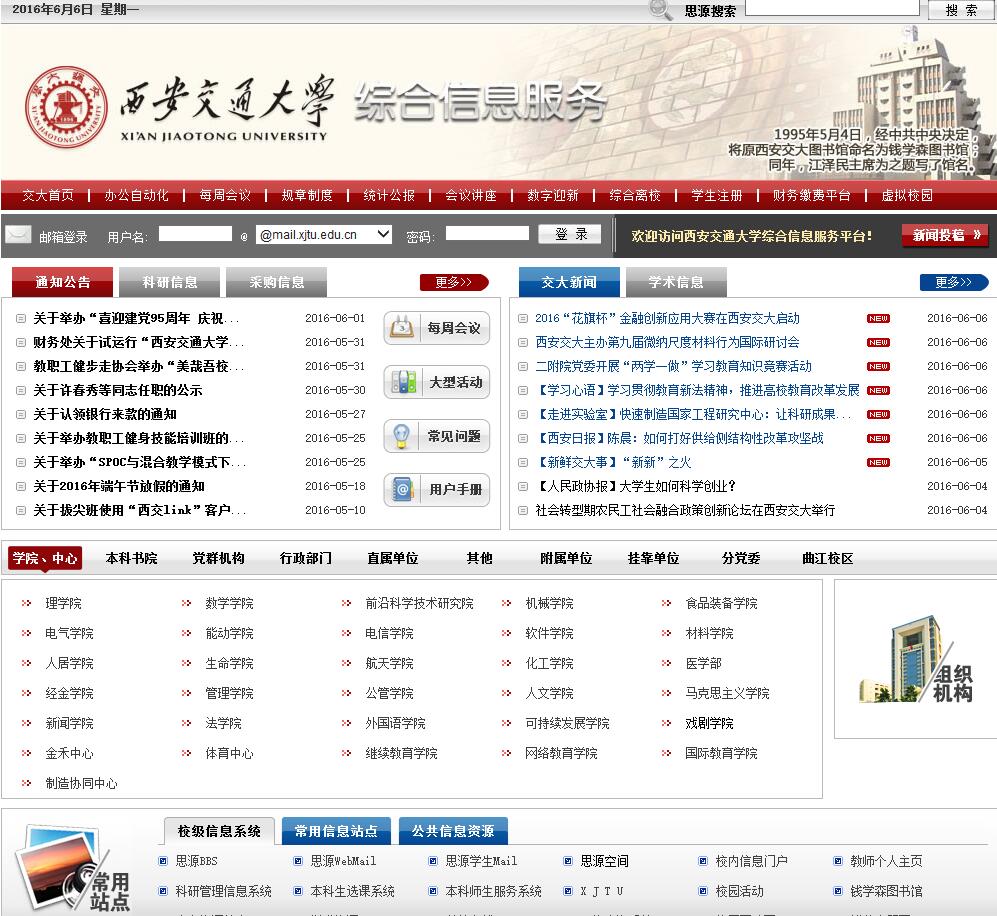Switch to the 通知公告 tab

(x=62, y=282)
